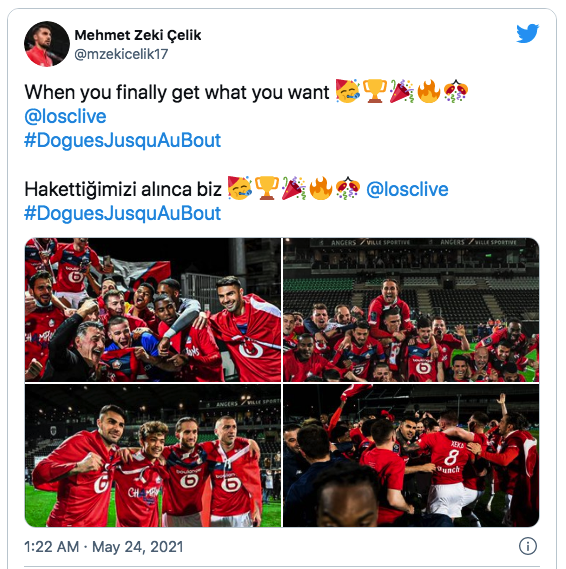
Task: Click the Twitter bird logo
Action: click(527, 33)
